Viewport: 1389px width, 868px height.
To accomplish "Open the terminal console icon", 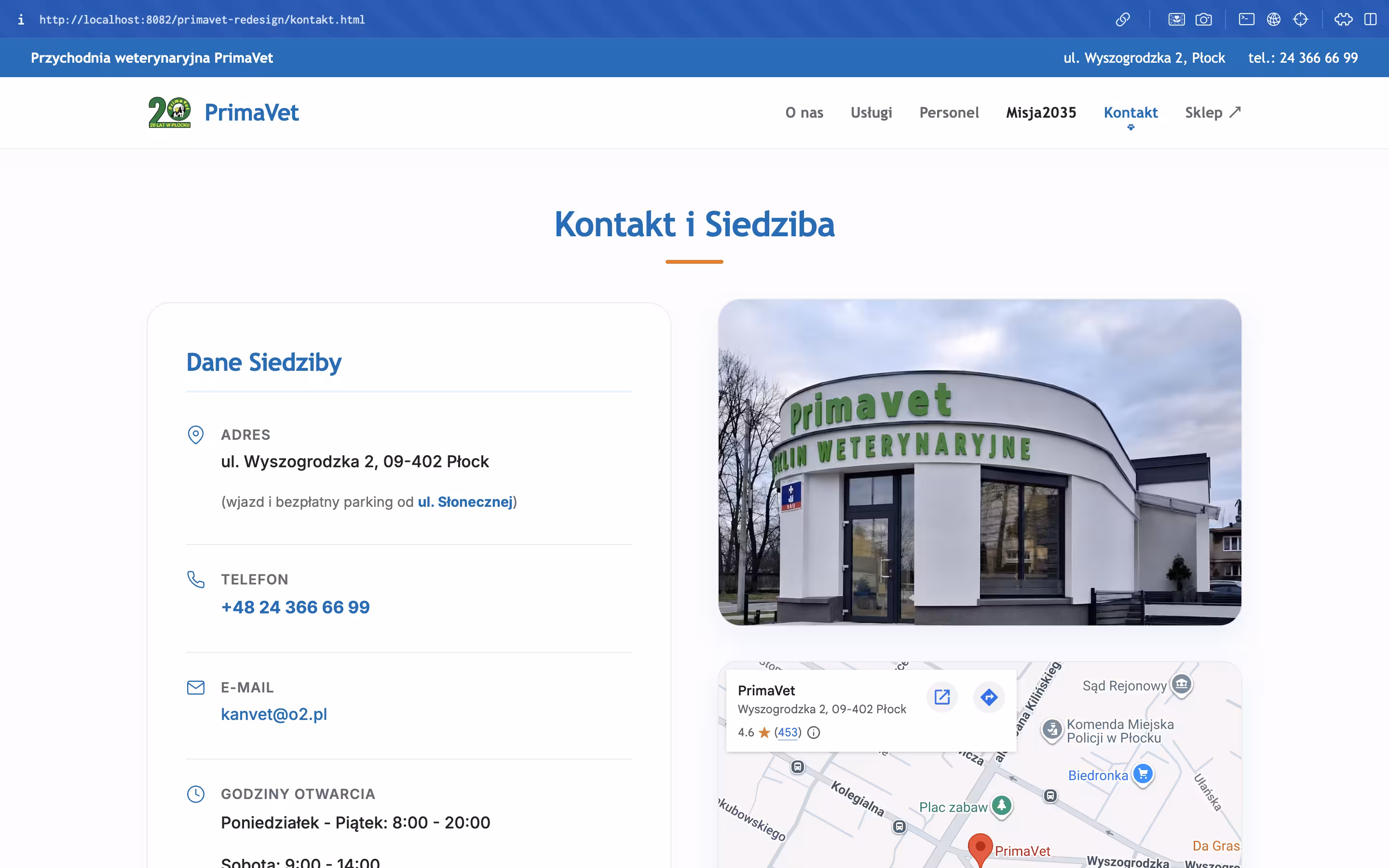I will click(1246, 19).
